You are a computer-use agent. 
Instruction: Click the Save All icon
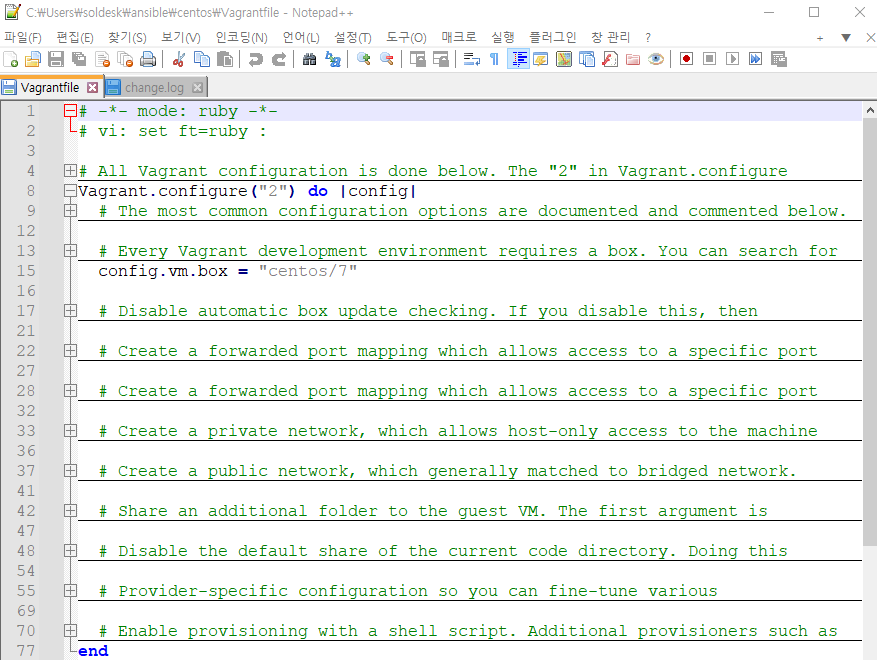pos(79,59)
